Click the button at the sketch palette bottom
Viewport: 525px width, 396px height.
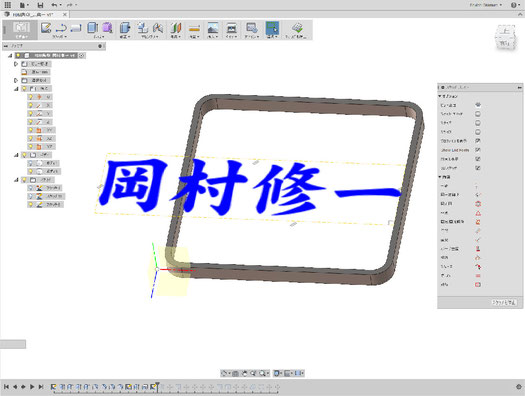(504, 302)
